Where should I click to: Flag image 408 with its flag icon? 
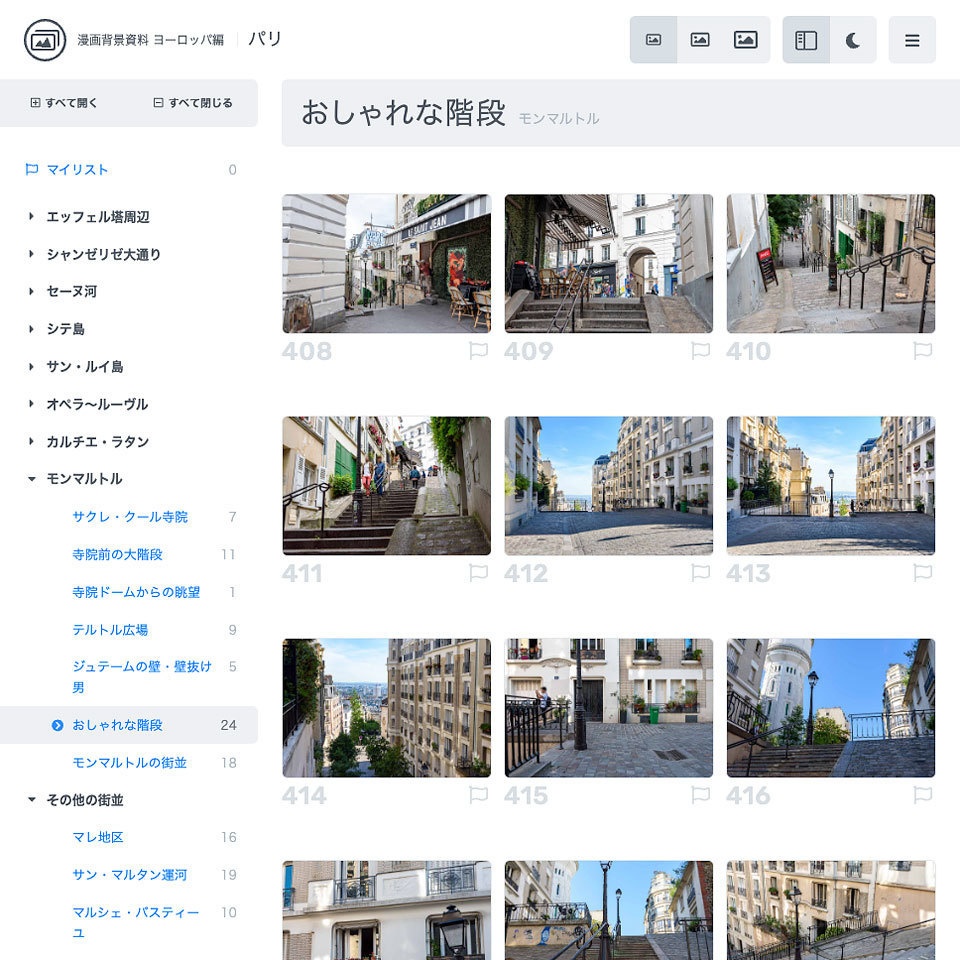[478, 351]
